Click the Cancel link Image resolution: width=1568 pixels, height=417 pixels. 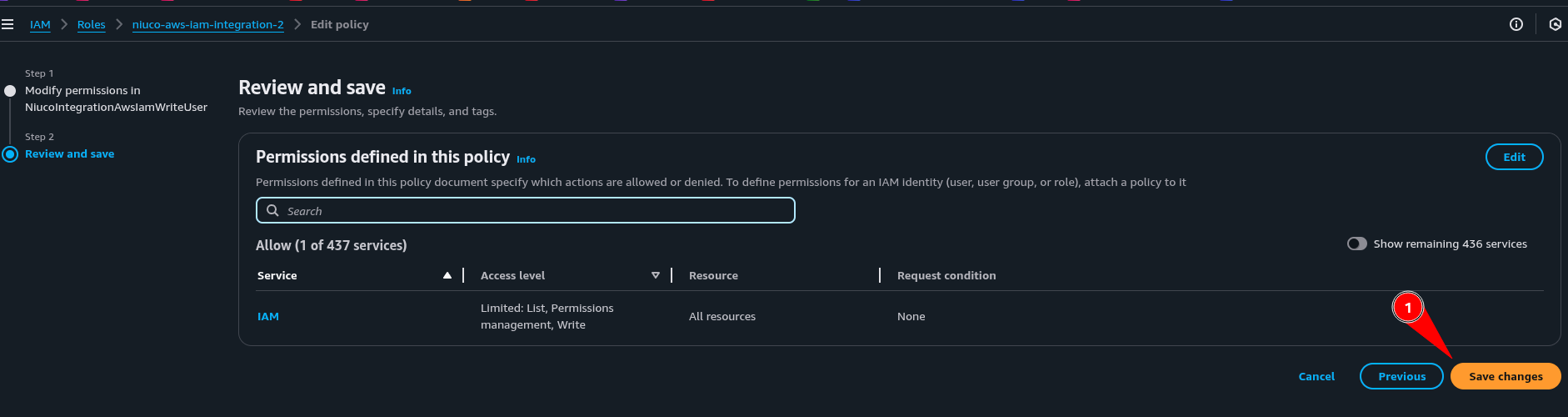(x=1316, y=376)
